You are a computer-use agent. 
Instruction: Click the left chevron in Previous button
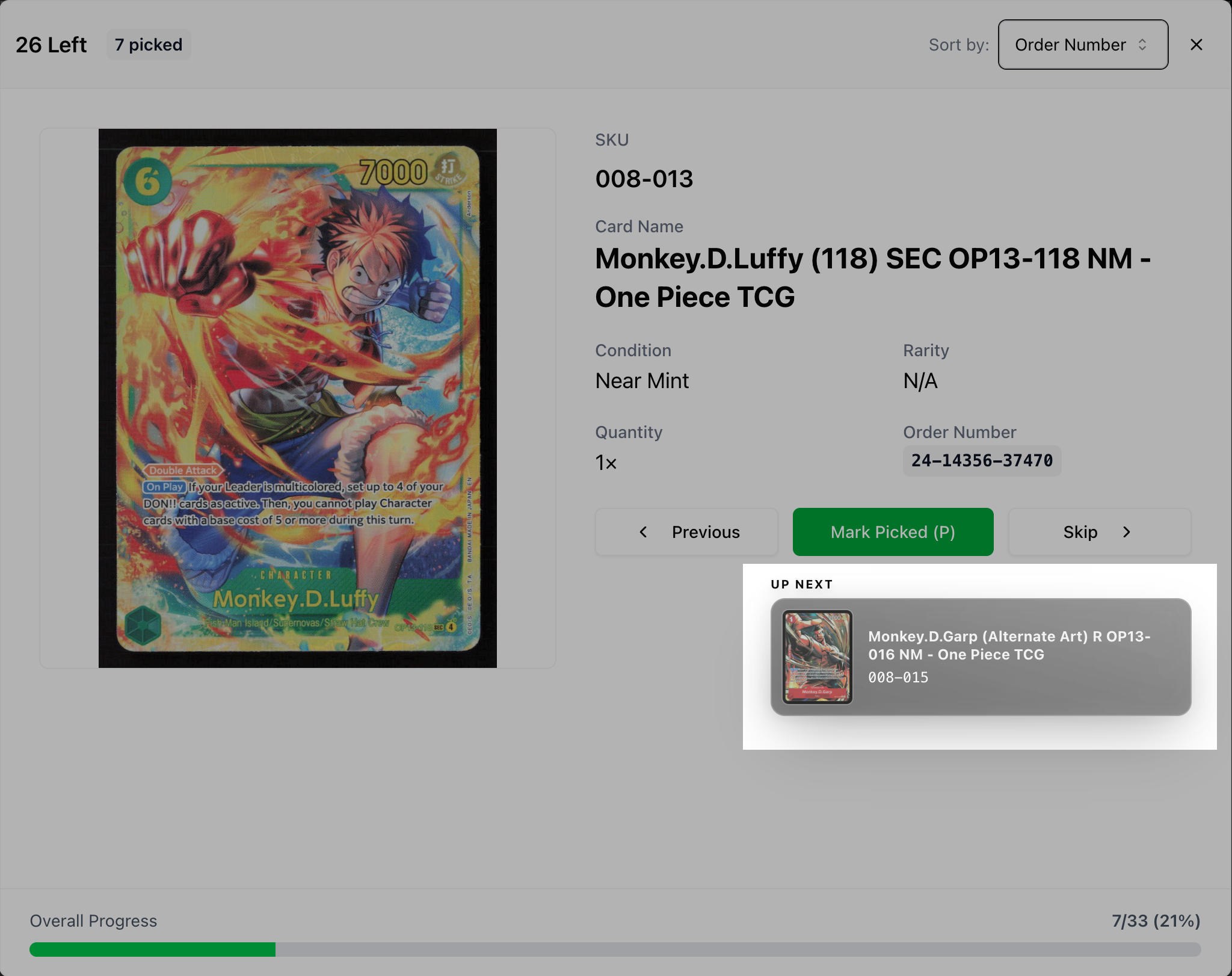click(643, 532)
